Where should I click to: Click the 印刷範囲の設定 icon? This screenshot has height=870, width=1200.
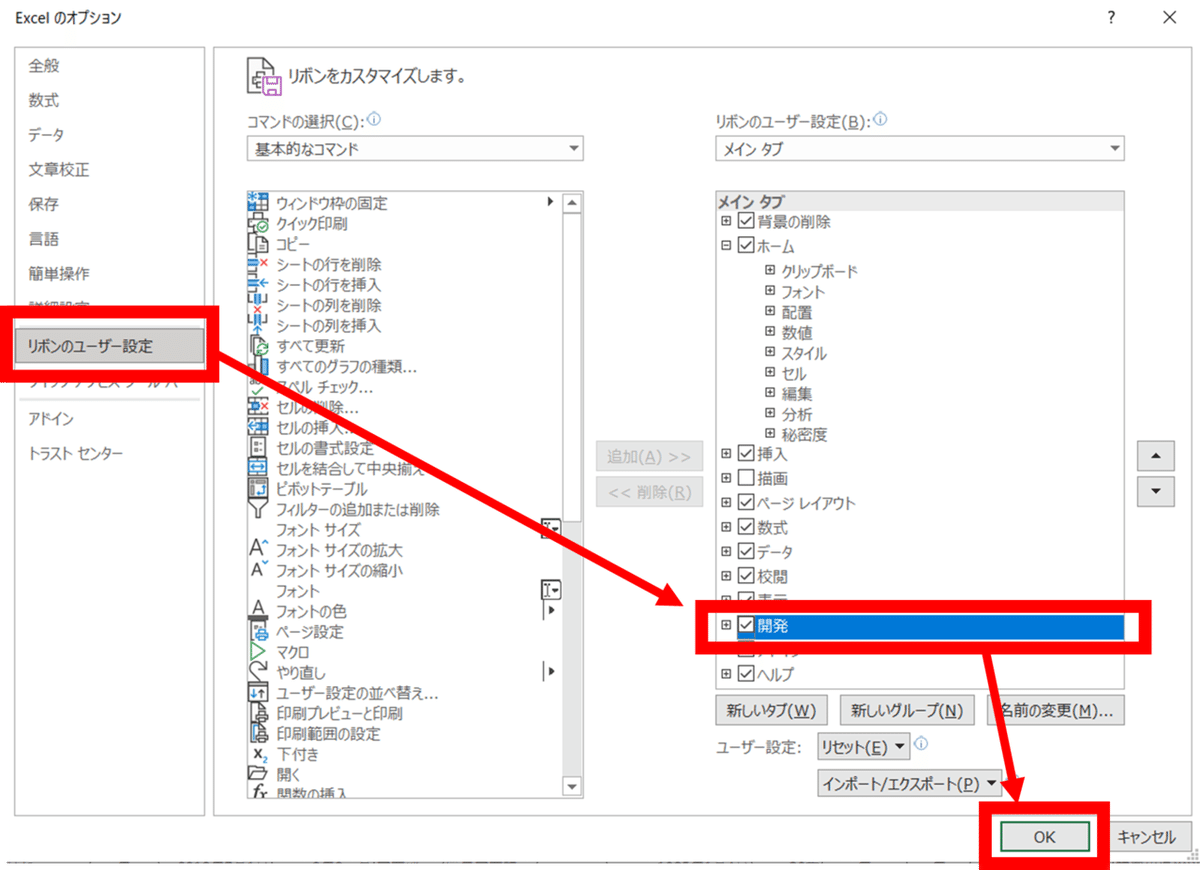(x=257, y=734)
